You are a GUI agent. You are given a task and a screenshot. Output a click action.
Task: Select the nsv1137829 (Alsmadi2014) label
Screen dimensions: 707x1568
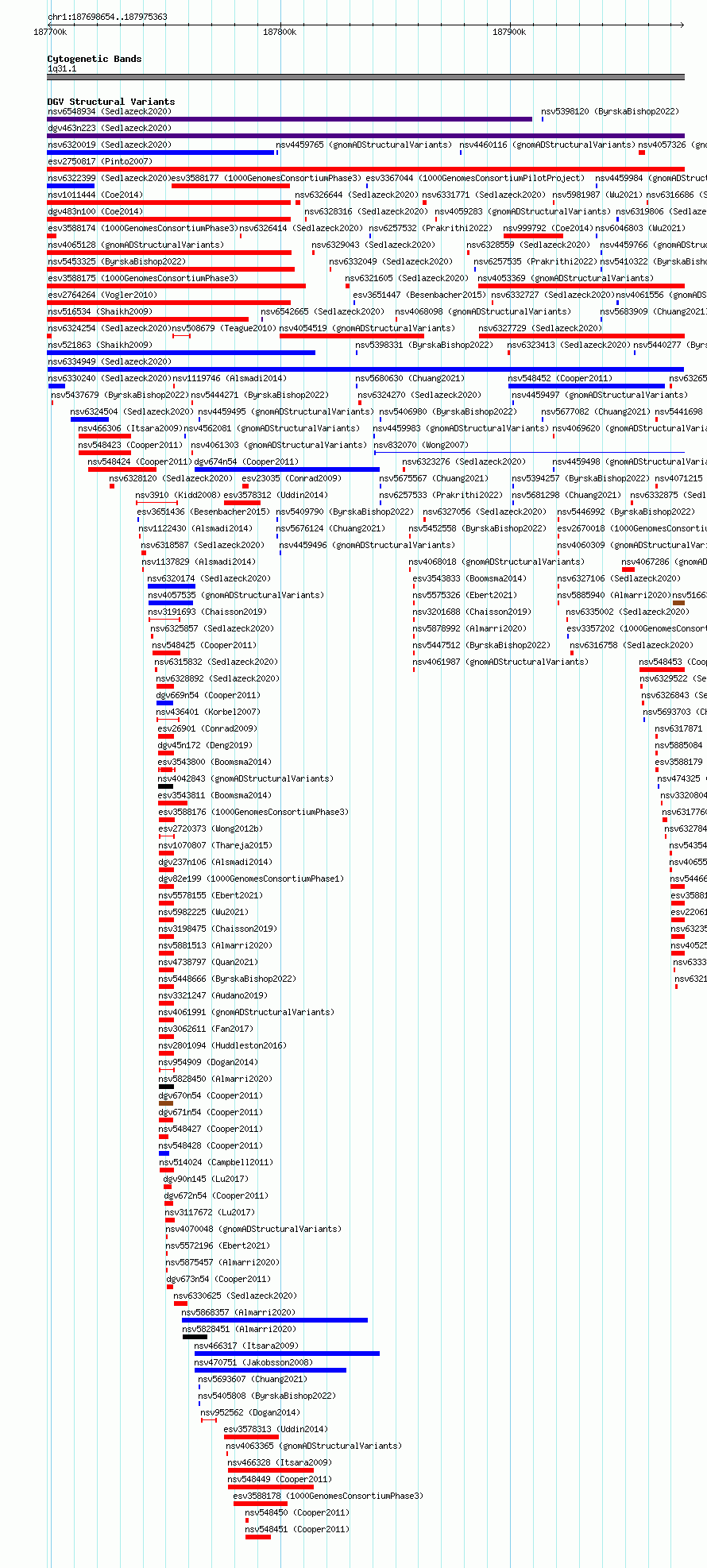point(199,562)
